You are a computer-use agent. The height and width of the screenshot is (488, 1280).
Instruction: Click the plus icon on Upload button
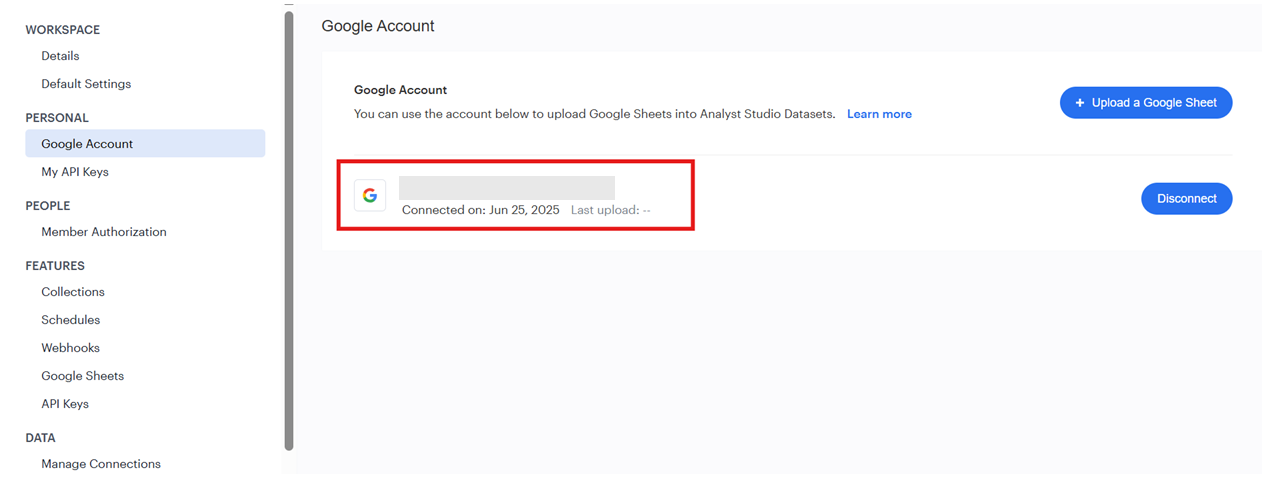coord(1079,103)
